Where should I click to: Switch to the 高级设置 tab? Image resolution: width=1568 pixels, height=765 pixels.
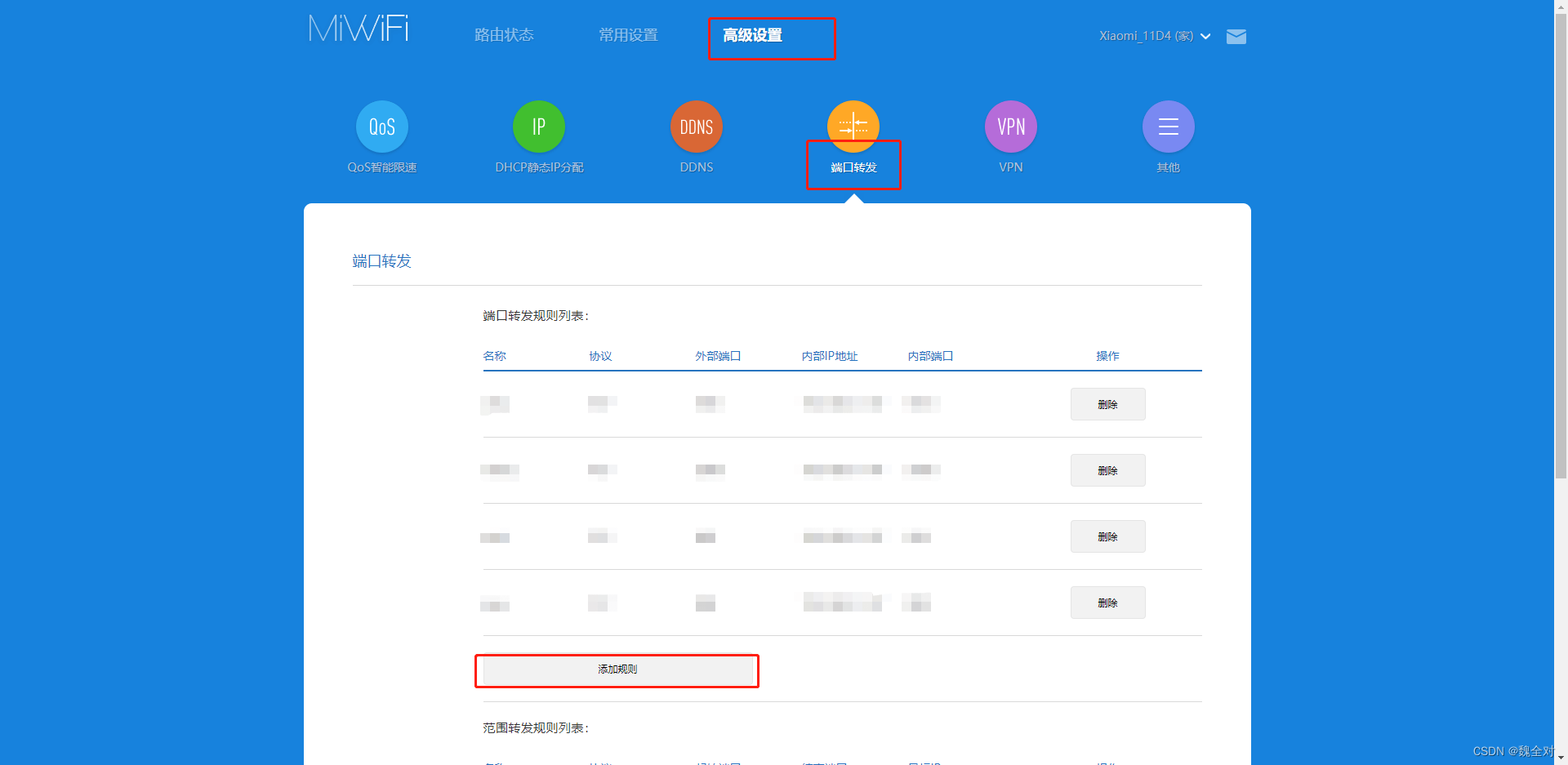tap(752, 35)
